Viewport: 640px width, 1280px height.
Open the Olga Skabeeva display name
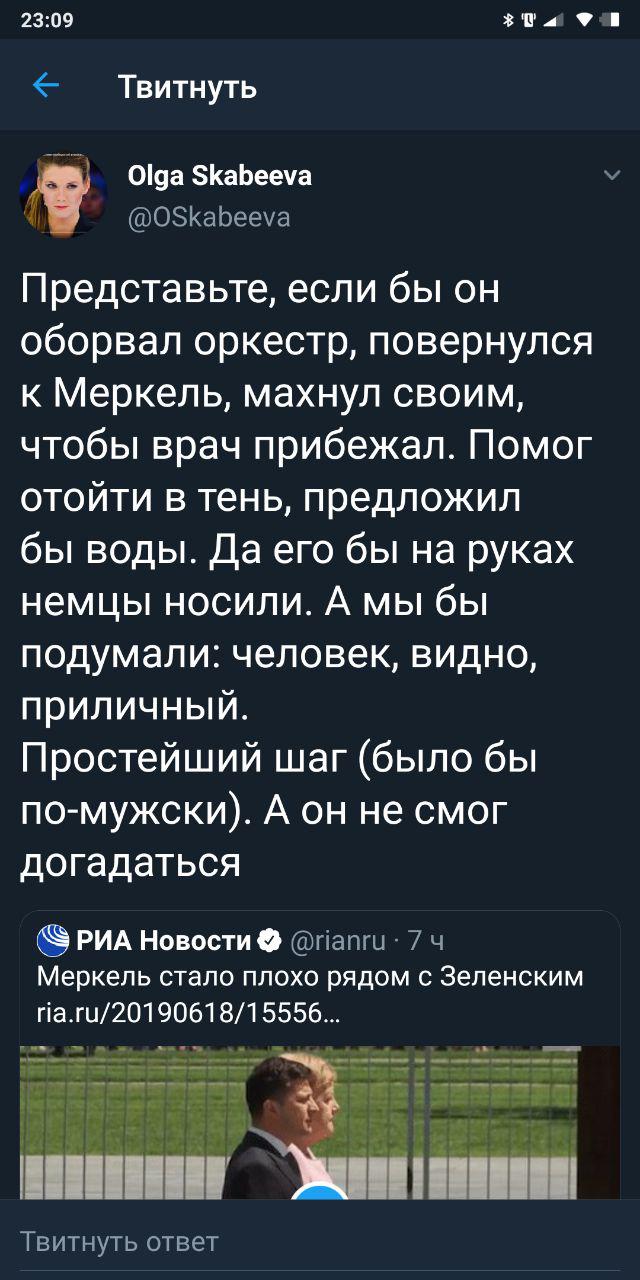point(220,176)
